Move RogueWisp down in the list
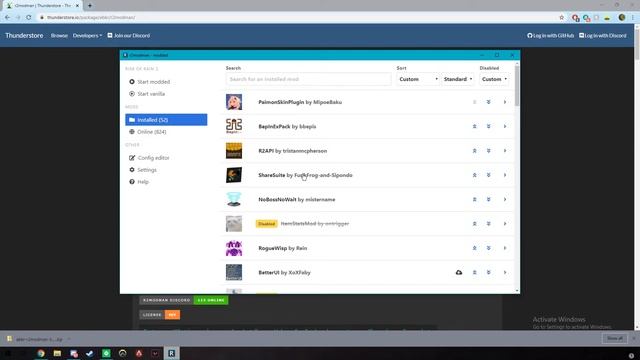 (x=488, y=248)
